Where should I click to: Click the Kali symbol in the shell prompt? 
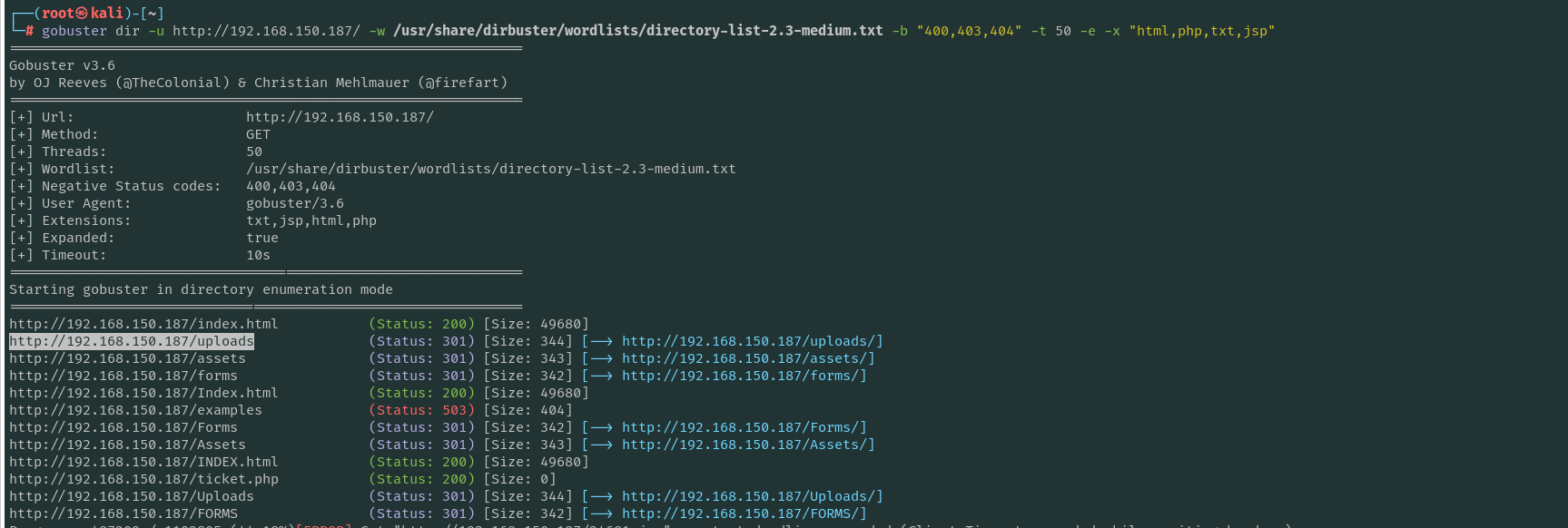[82, 13]
